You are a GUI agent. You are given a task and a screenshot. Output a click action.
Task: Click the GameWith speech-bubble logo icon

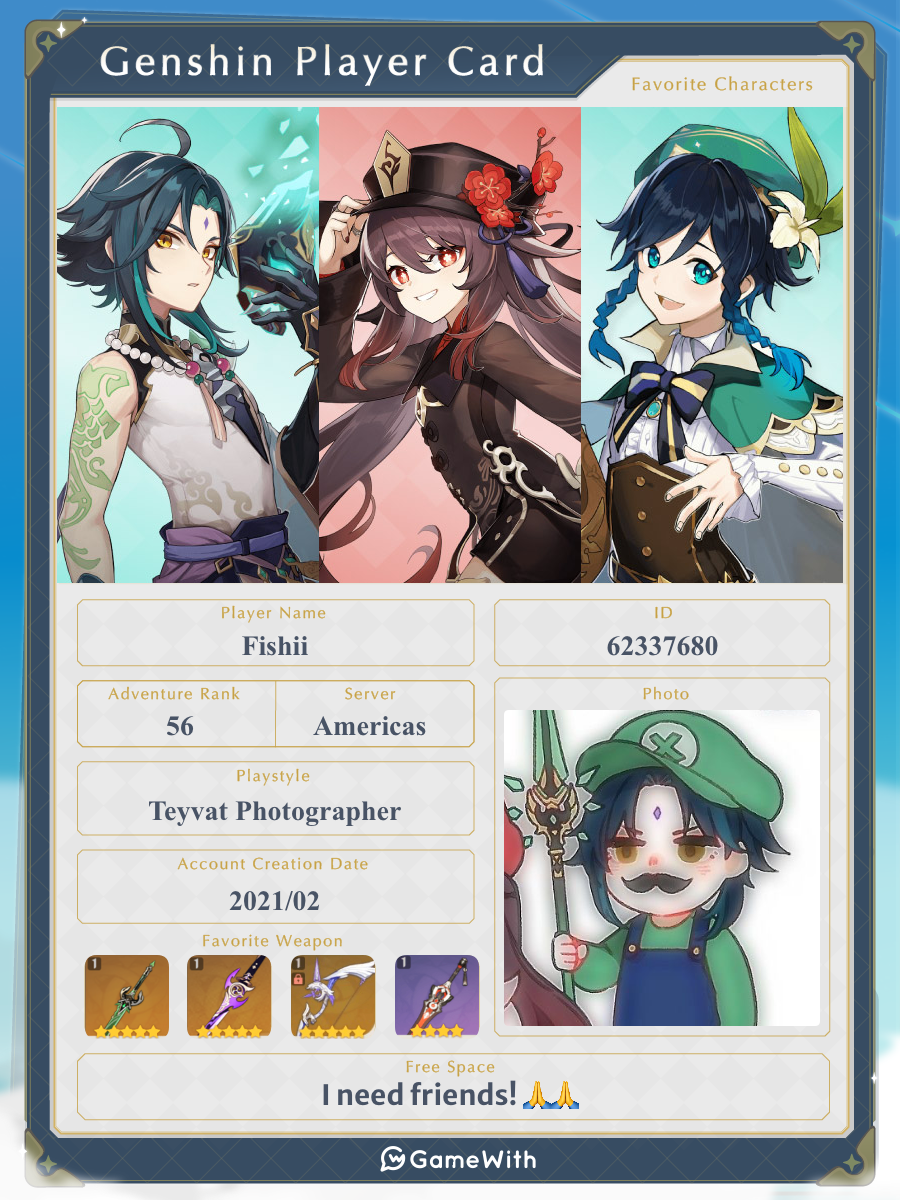point(392,1160)
